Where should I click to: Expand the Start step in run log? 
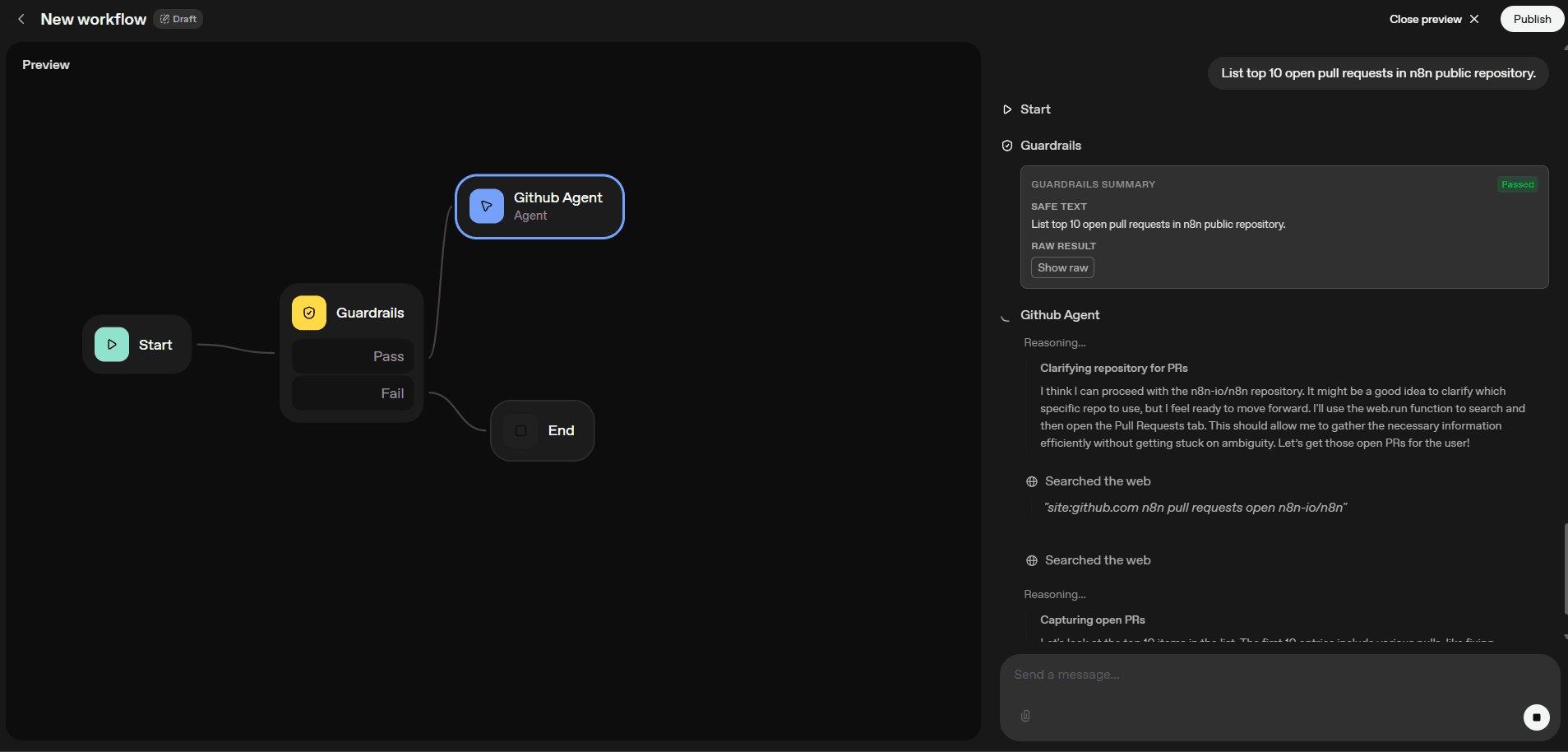coord(1026,109)
